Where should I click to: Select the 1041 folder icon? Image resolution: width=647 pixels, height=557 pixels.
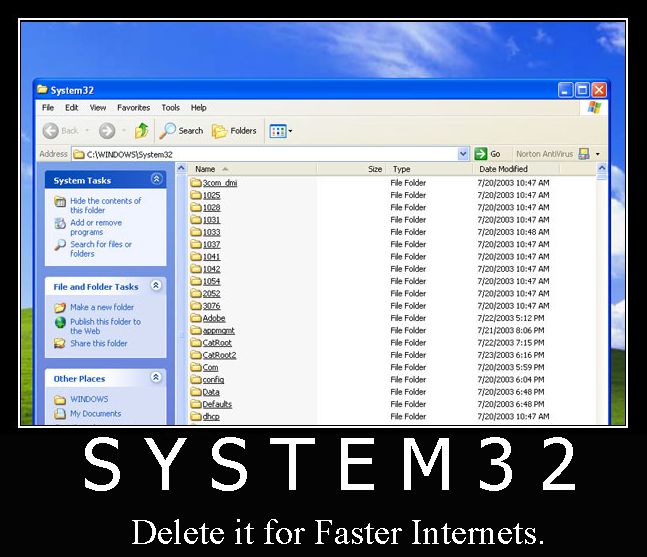pyautogui.click(x=196, y=257)
